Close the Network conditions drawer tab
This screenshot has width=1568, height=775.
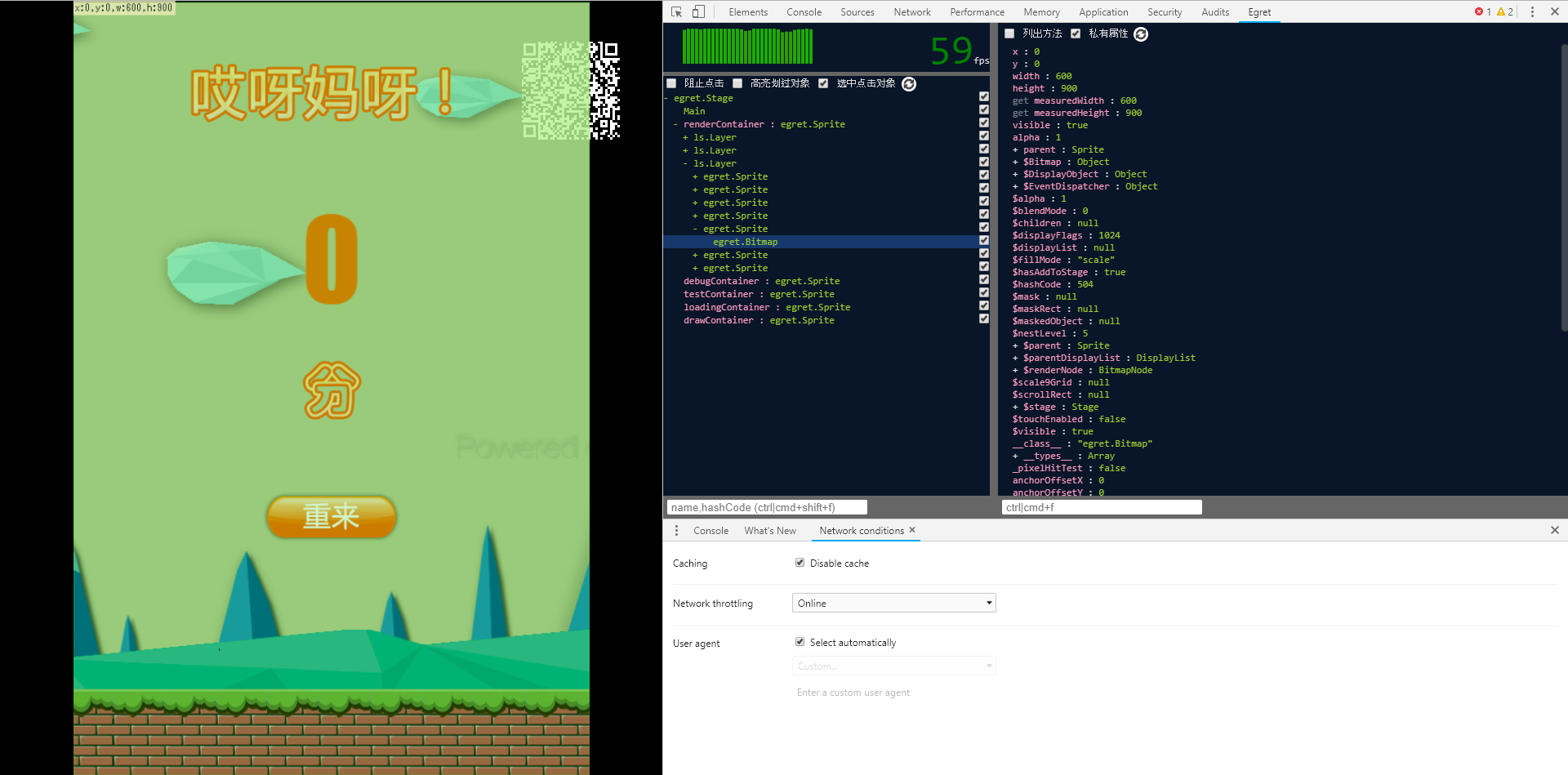tap(912, 530)
